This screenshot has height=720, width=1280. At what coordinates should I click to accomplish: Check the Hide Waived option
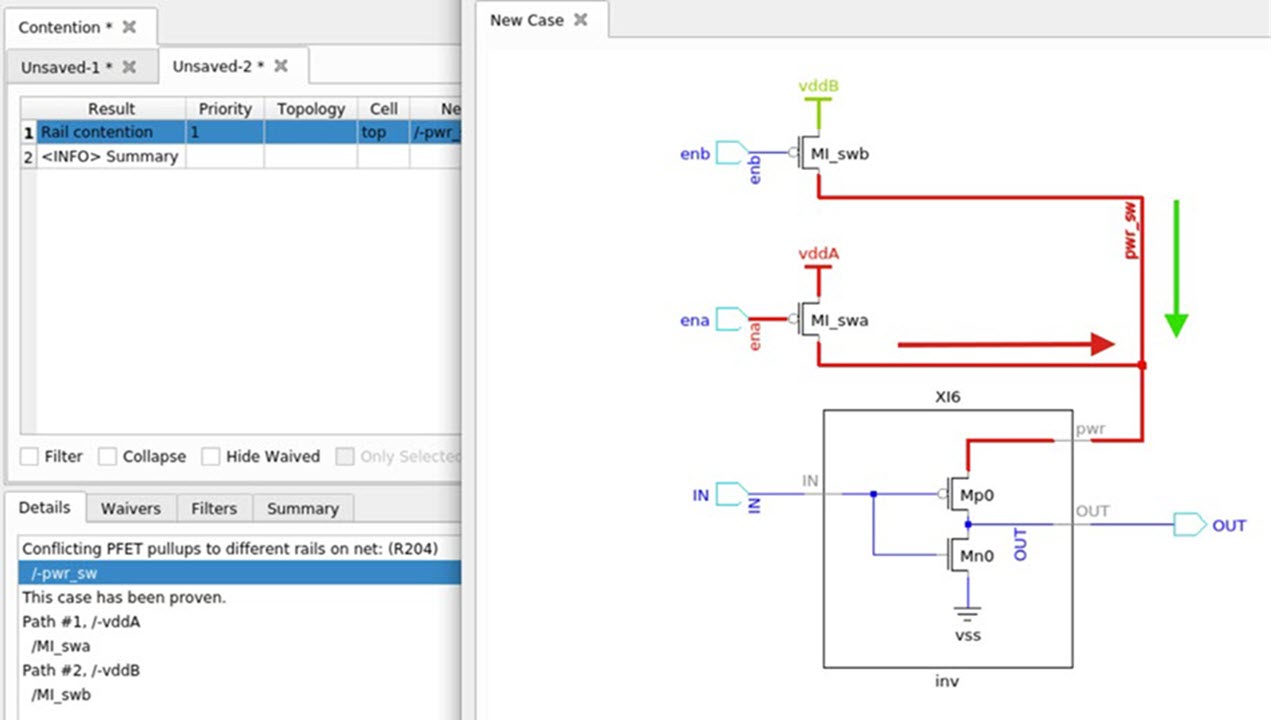click(x=210, y=456)
